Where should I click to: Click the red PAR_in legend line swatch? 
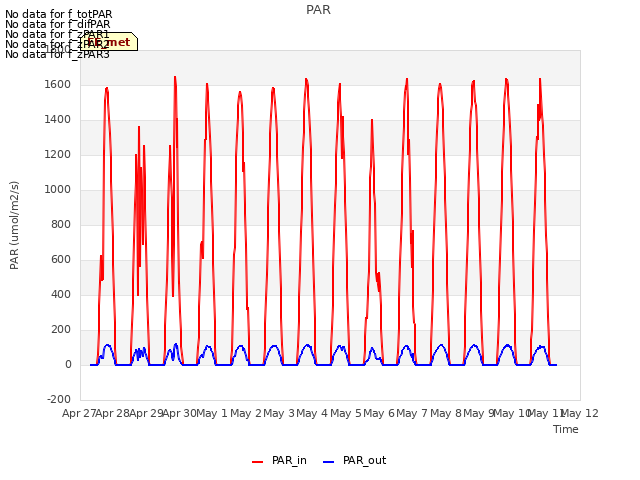(x=258, y=462)
